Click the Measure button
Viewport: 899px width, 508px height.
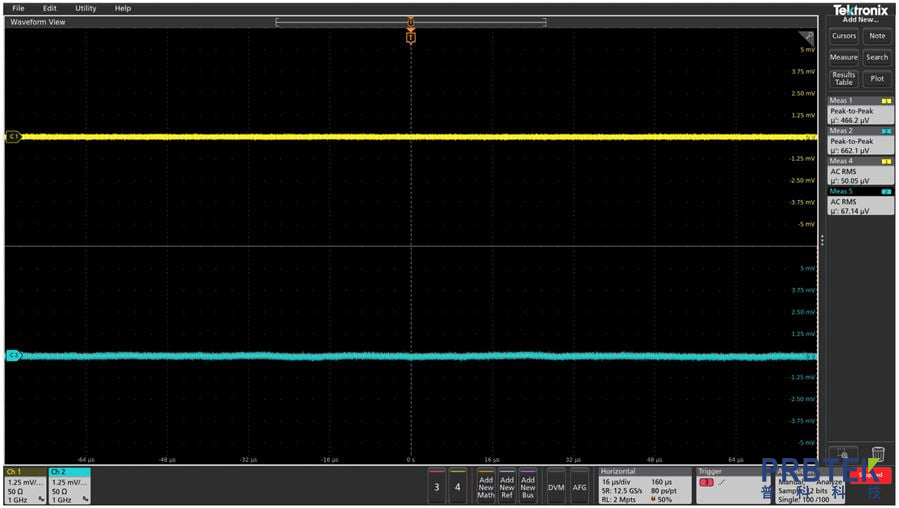click(844, 57)
